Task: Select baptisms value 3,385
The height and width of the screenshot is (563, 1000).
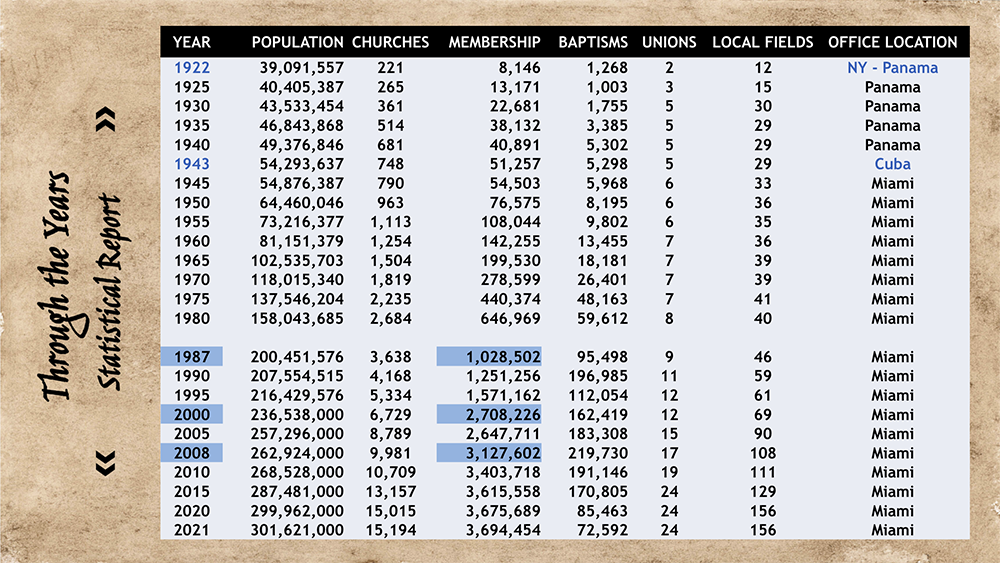Action: [607, 126]
